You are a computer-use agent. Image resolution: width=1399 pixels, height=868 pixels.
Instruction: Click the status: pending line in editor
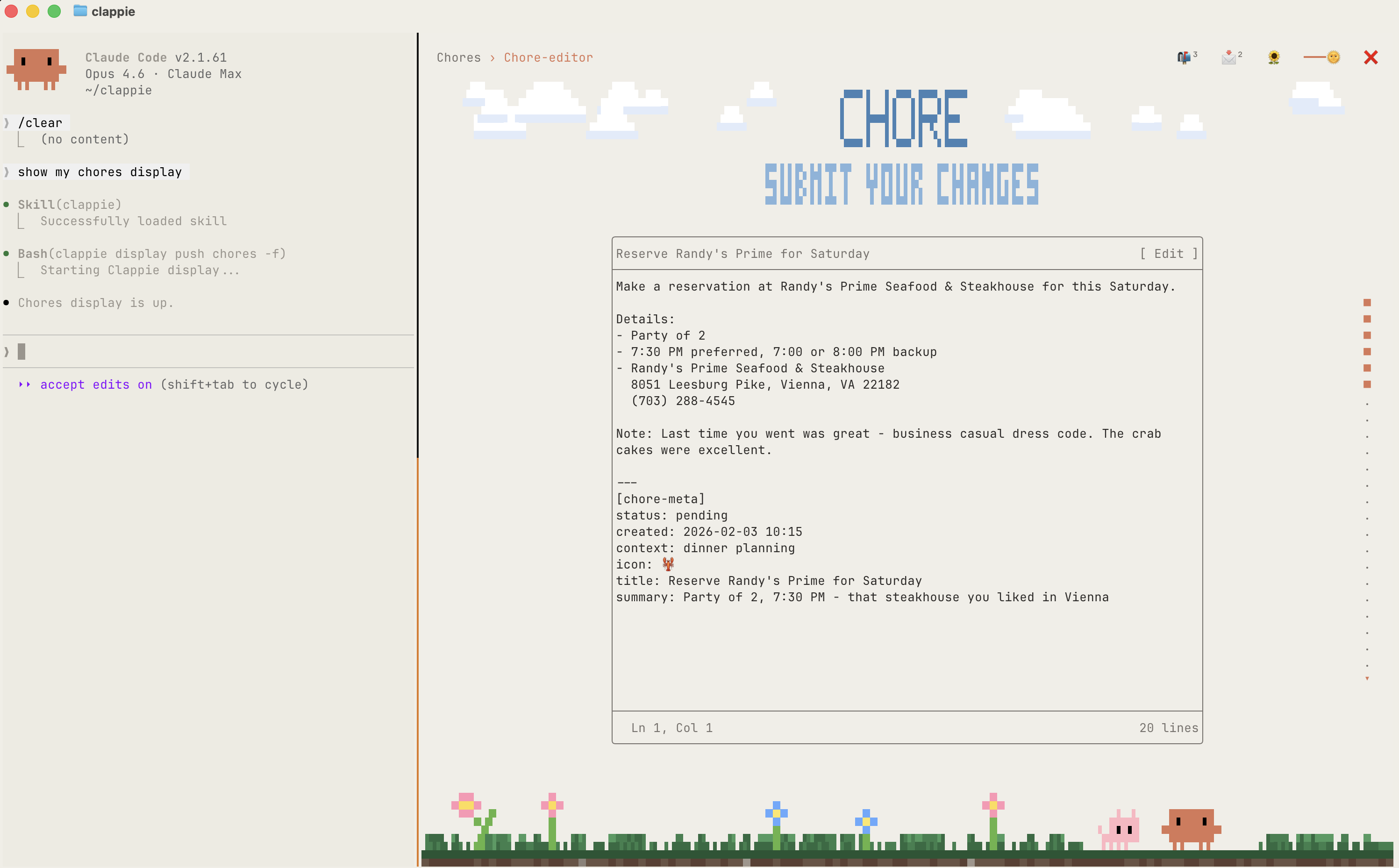coord(671,515)
